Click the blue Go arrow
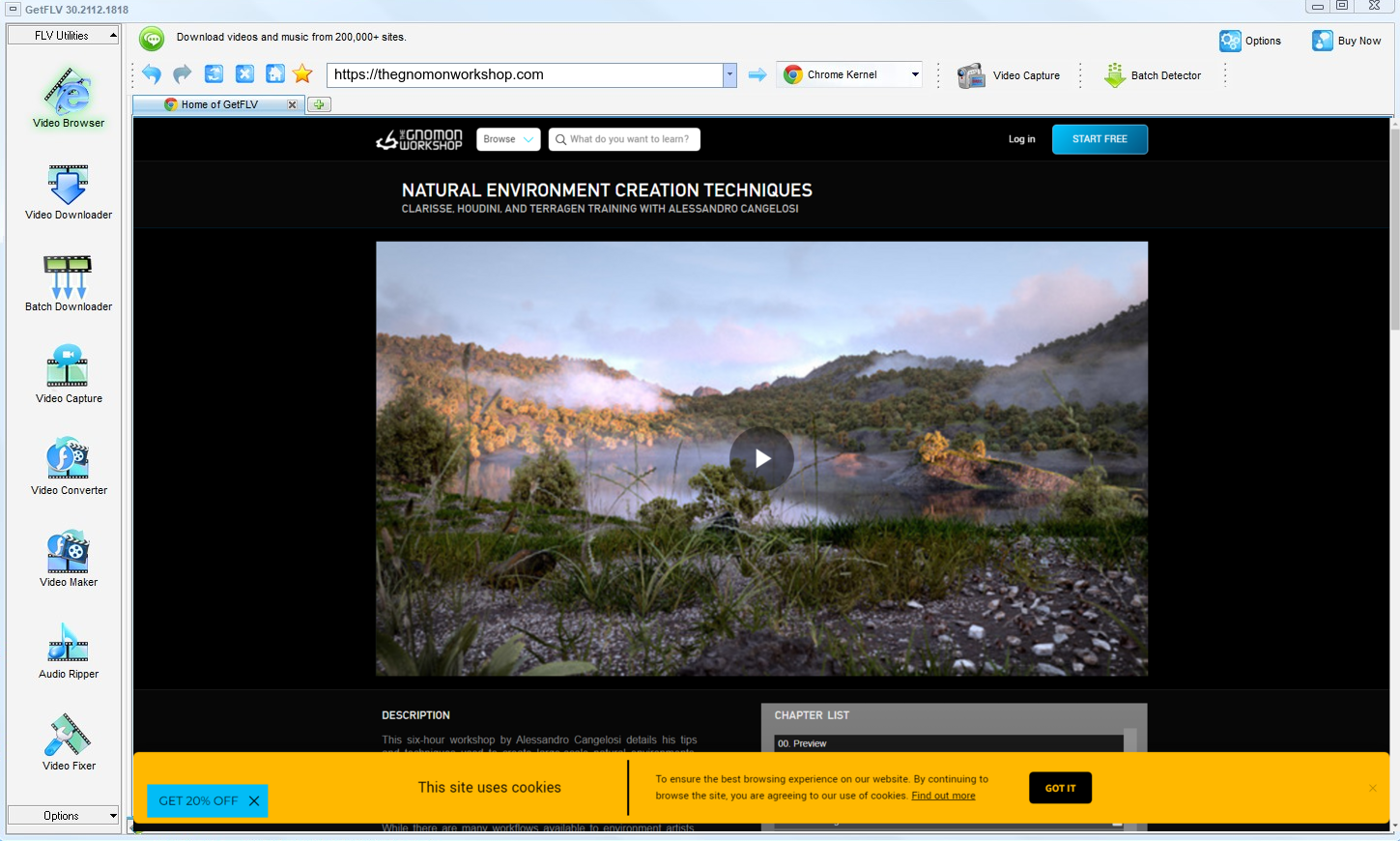The image size is (1400, 841). [757, 74]
